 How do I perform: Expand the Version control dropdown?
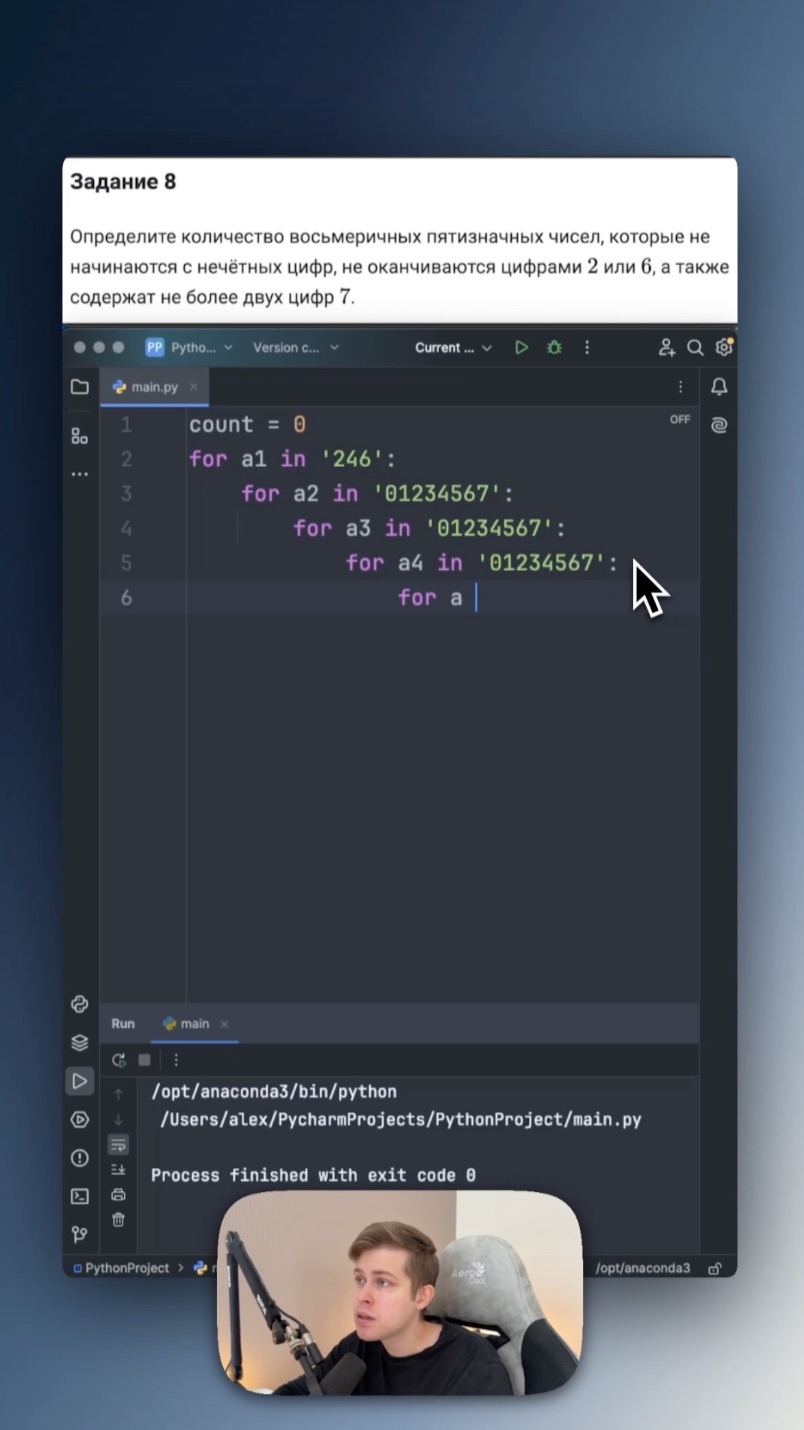(x=296, y=348)
